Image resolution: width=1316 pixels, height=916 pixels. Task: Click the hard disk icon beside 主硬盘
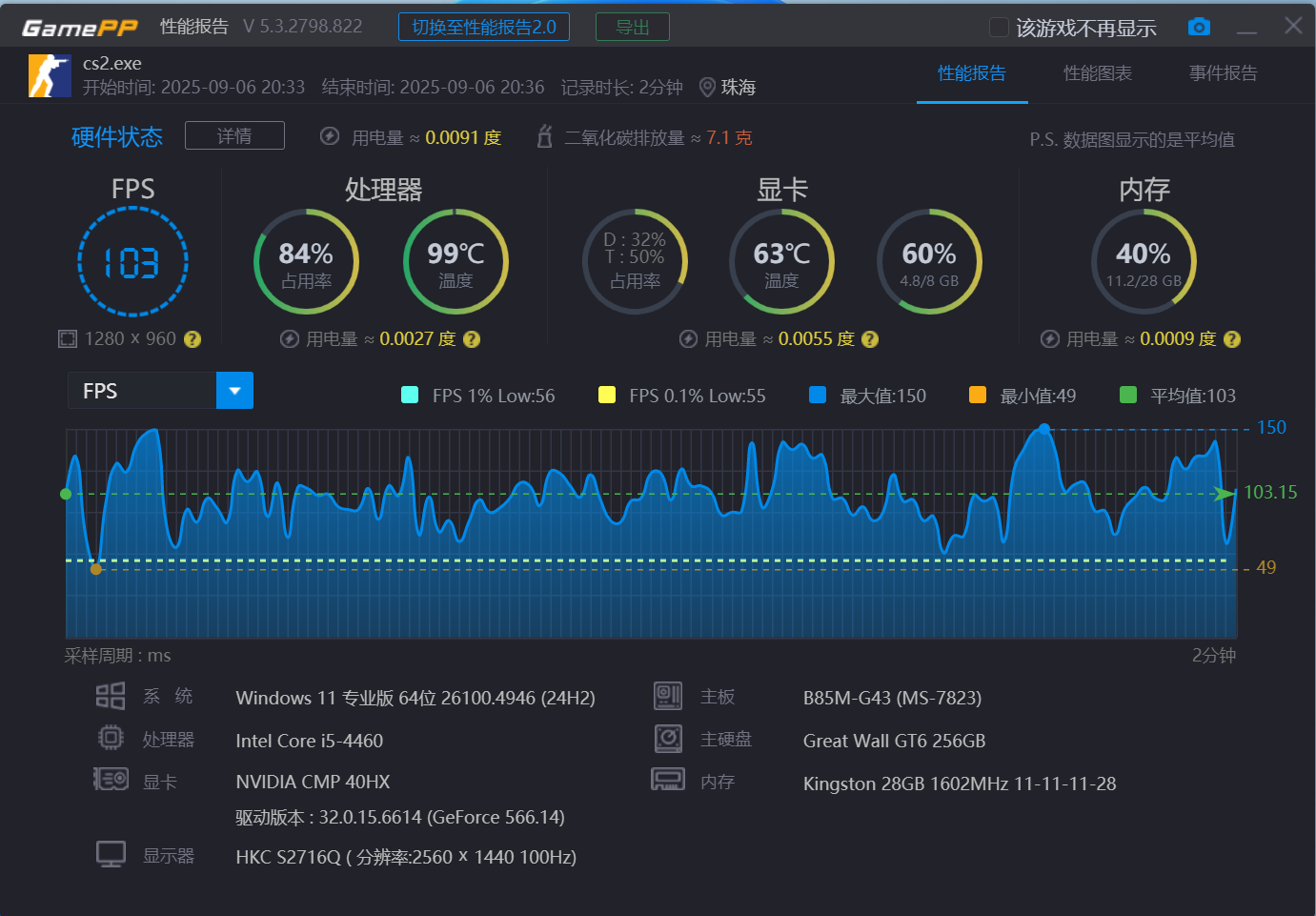click(x=668, y=738)
